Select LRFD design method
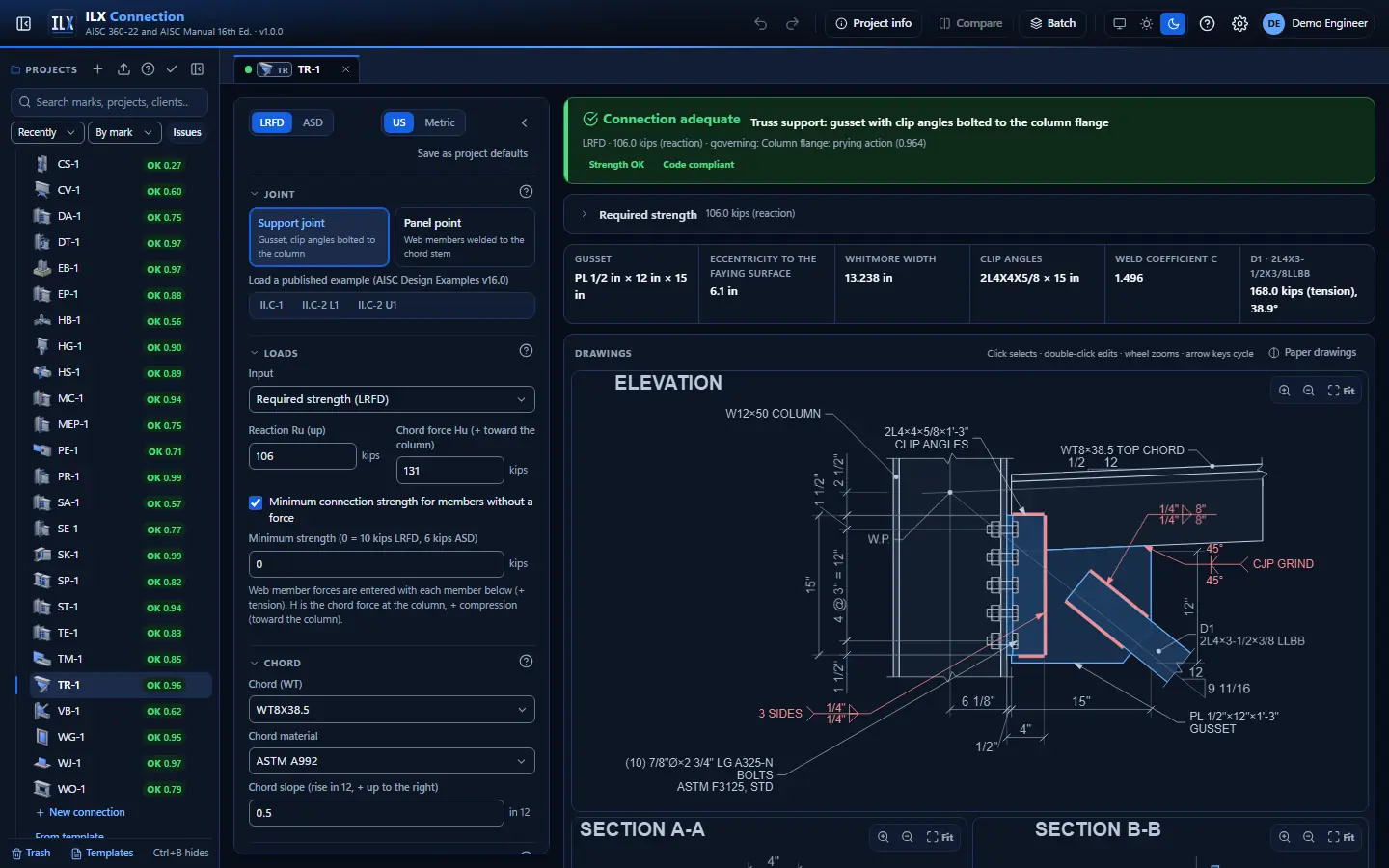Screen dimensions: 1389x868 [272, 122]
